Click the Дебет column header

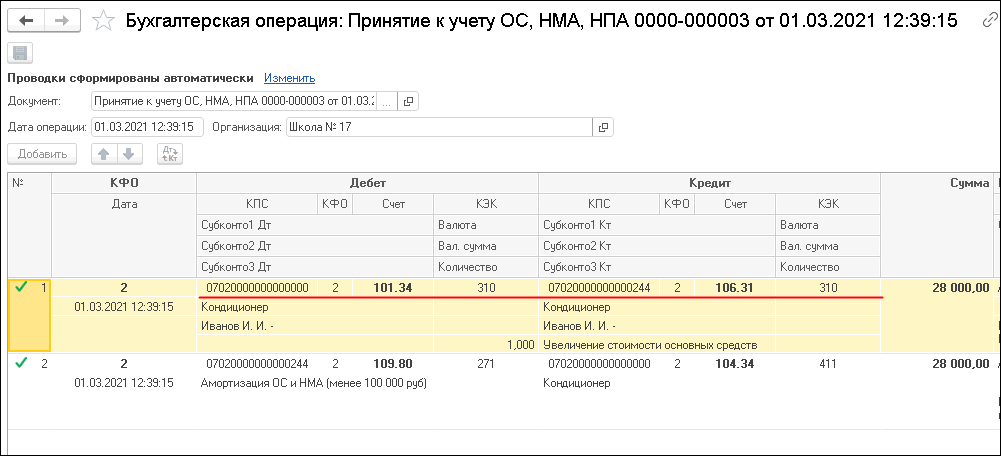pos(368,183)
